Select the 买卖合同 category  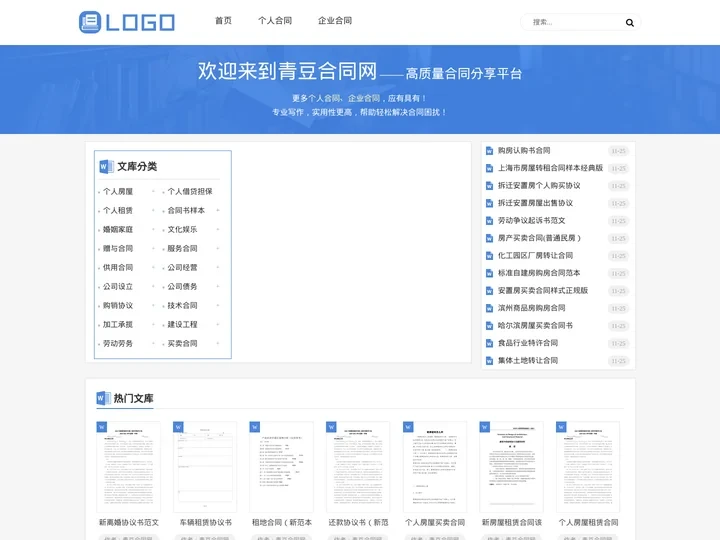182,343
